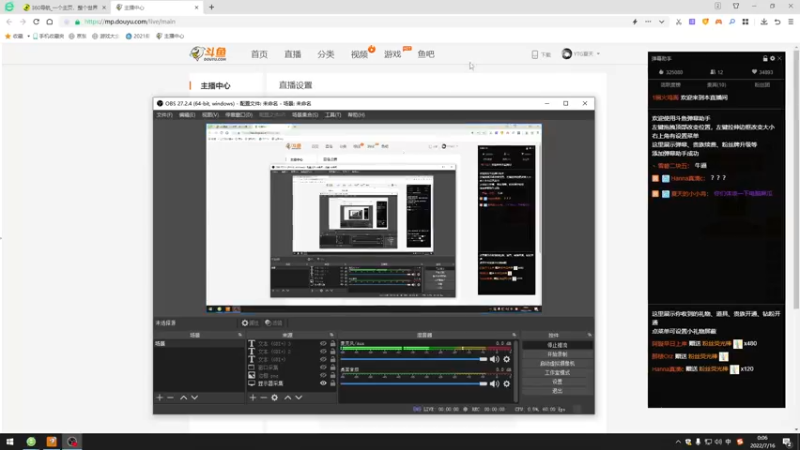Click the 滤镜 filters button above docks
800x450 pixels.
point(274,323)
